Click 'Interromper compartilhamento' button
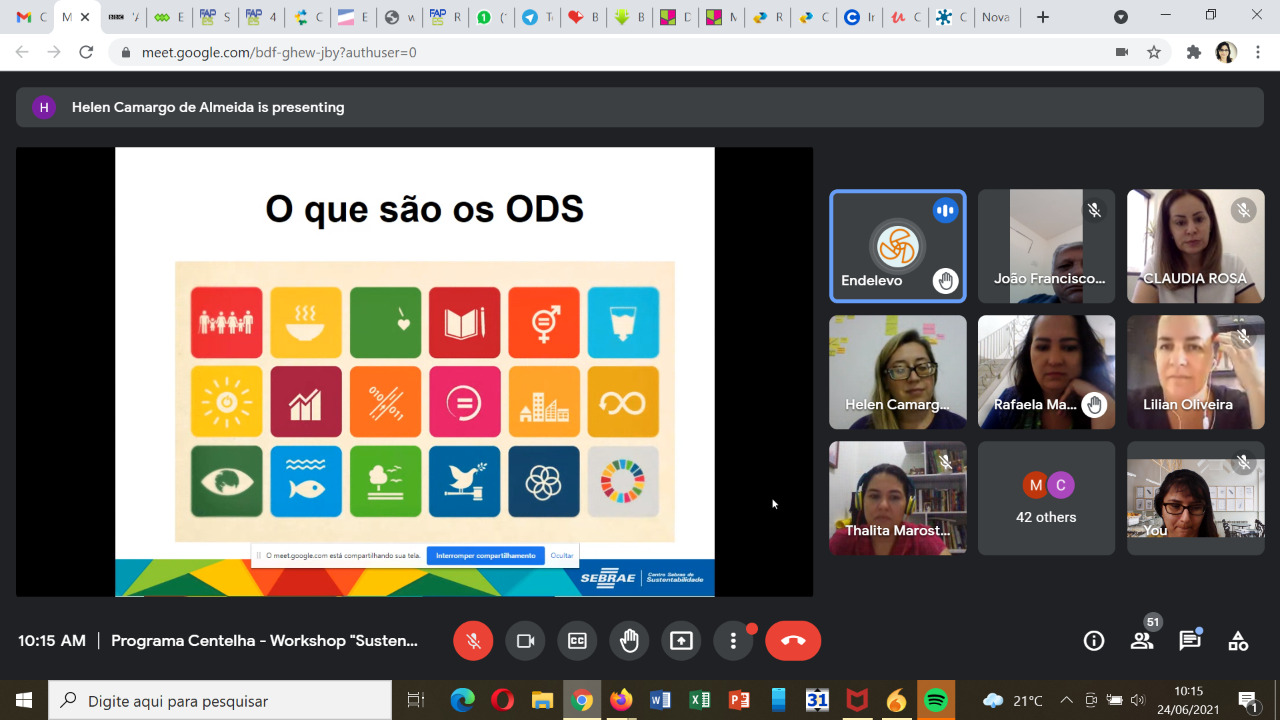 coord(486,556)
